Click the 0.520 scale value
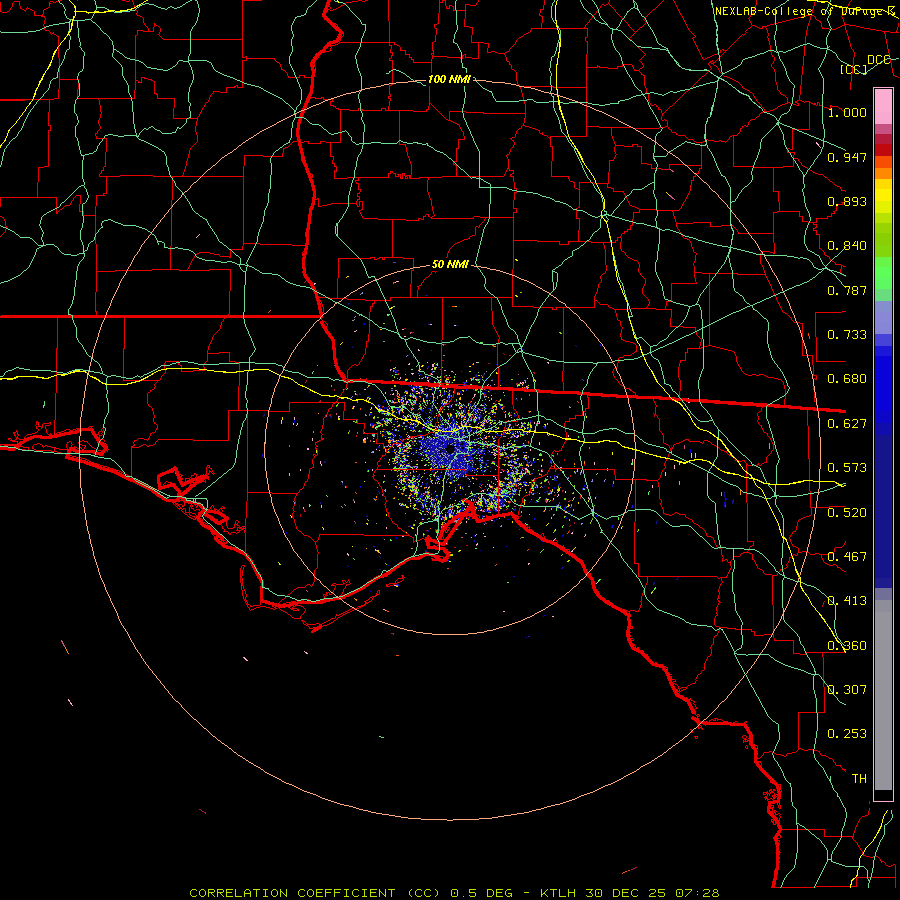Viewport: 900px width, 900px height. 847,512
